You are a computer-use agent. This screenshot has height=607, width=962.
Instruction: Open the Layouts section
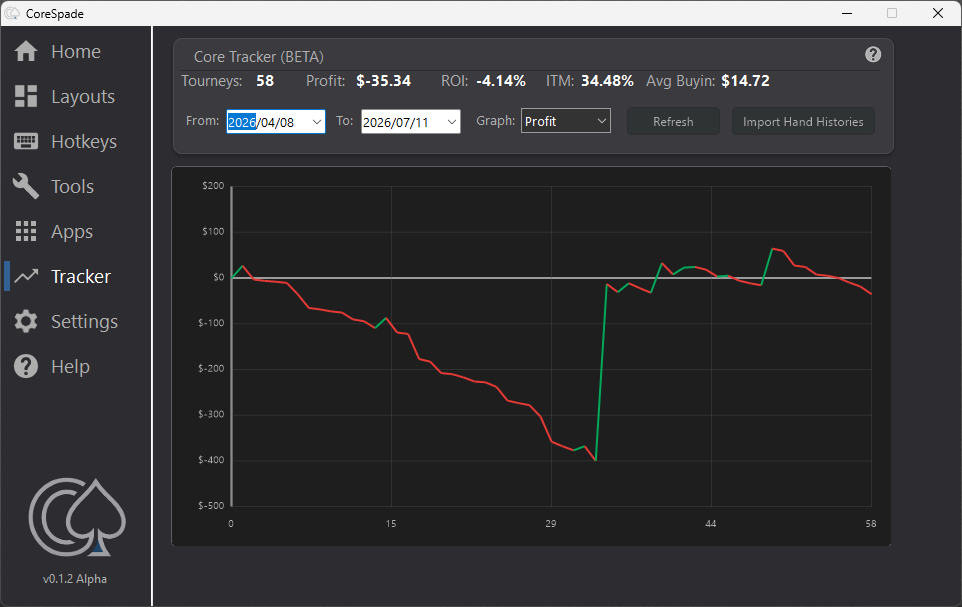(x=83, y=96)
